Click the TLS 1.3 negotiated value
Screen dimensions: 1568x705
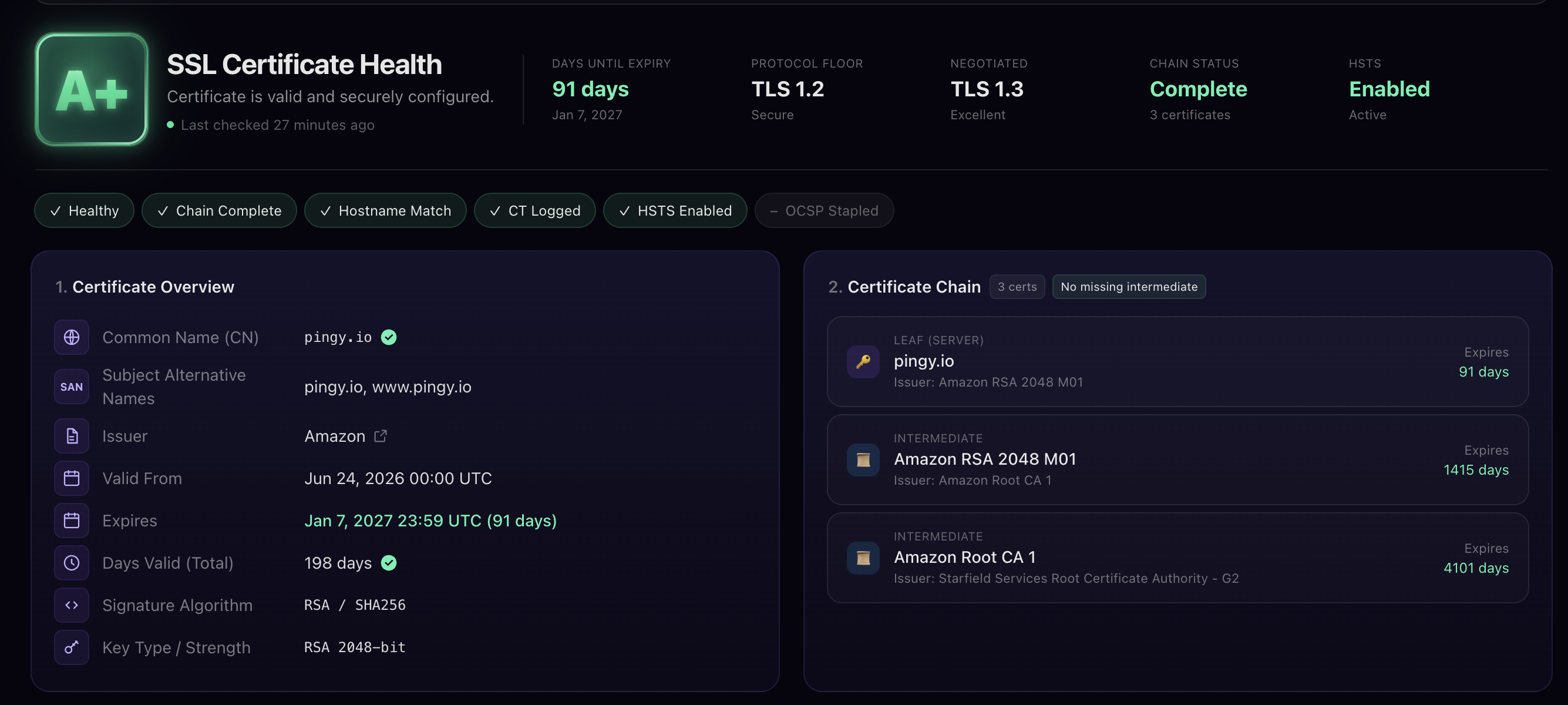click(987, 89)
